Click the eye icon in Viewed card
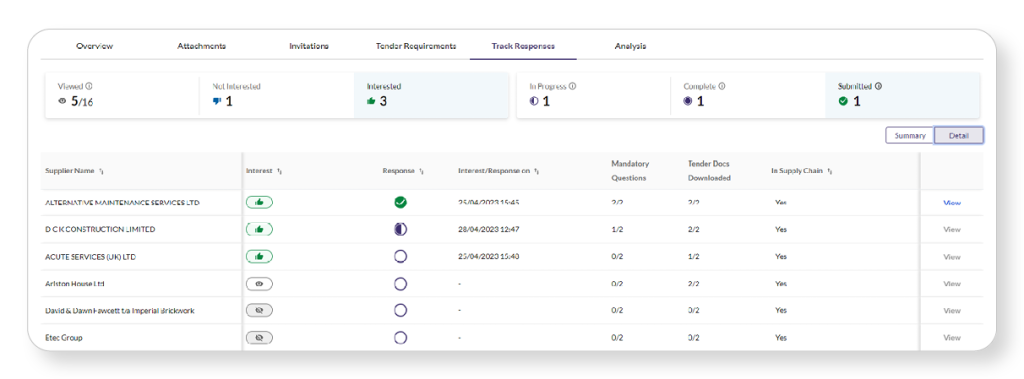 click(62, 101)
